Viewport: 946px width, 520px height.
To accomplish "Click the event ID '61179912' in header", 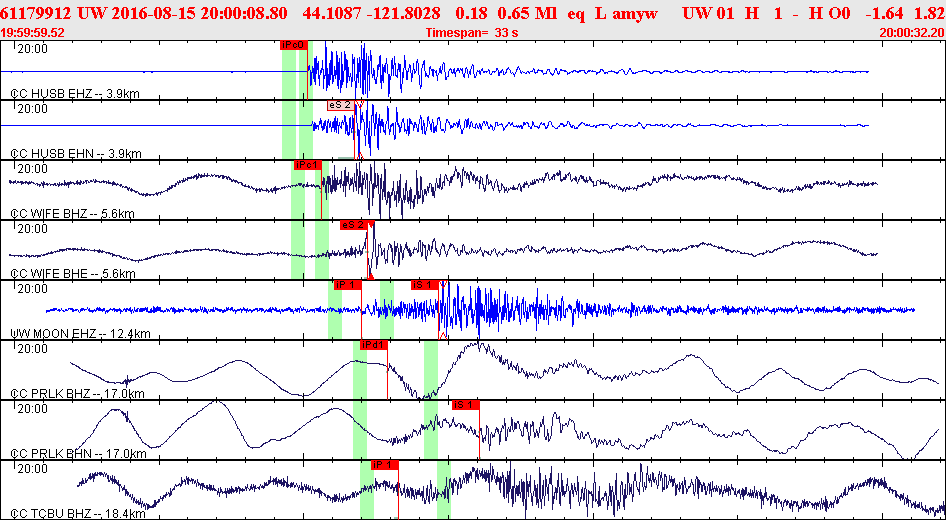I will pos(36,13).
